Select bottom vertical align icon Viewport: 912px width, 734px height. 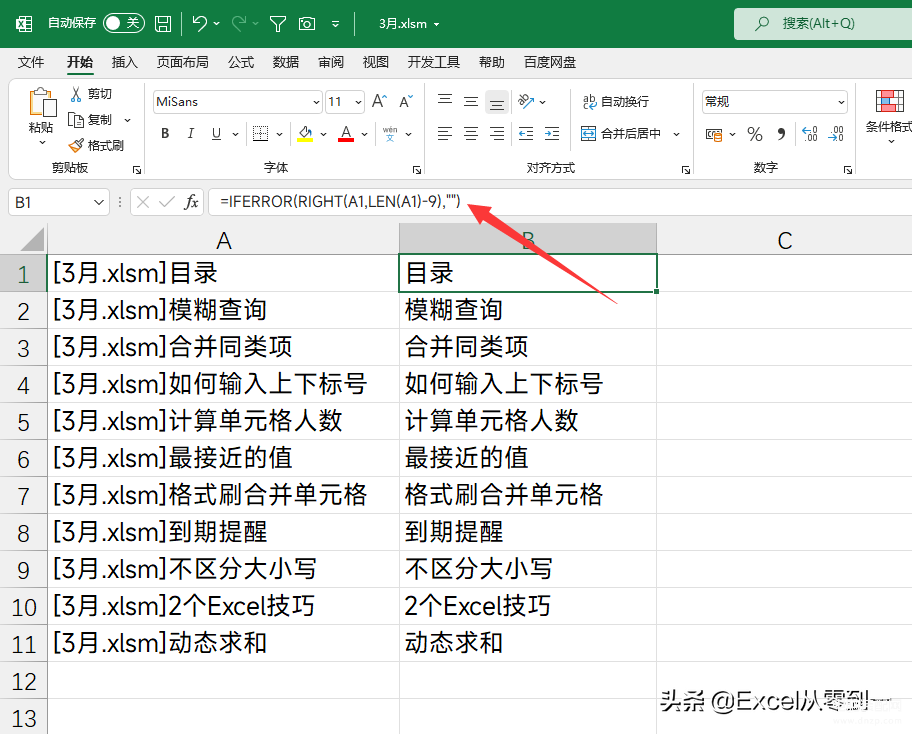497,102
